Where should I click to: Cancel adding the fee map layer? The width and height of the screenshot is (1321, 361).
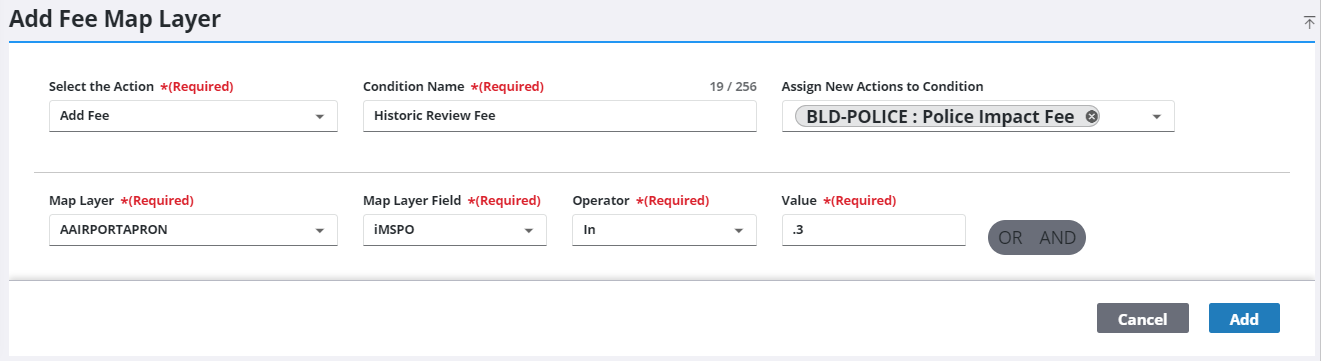1142,319
